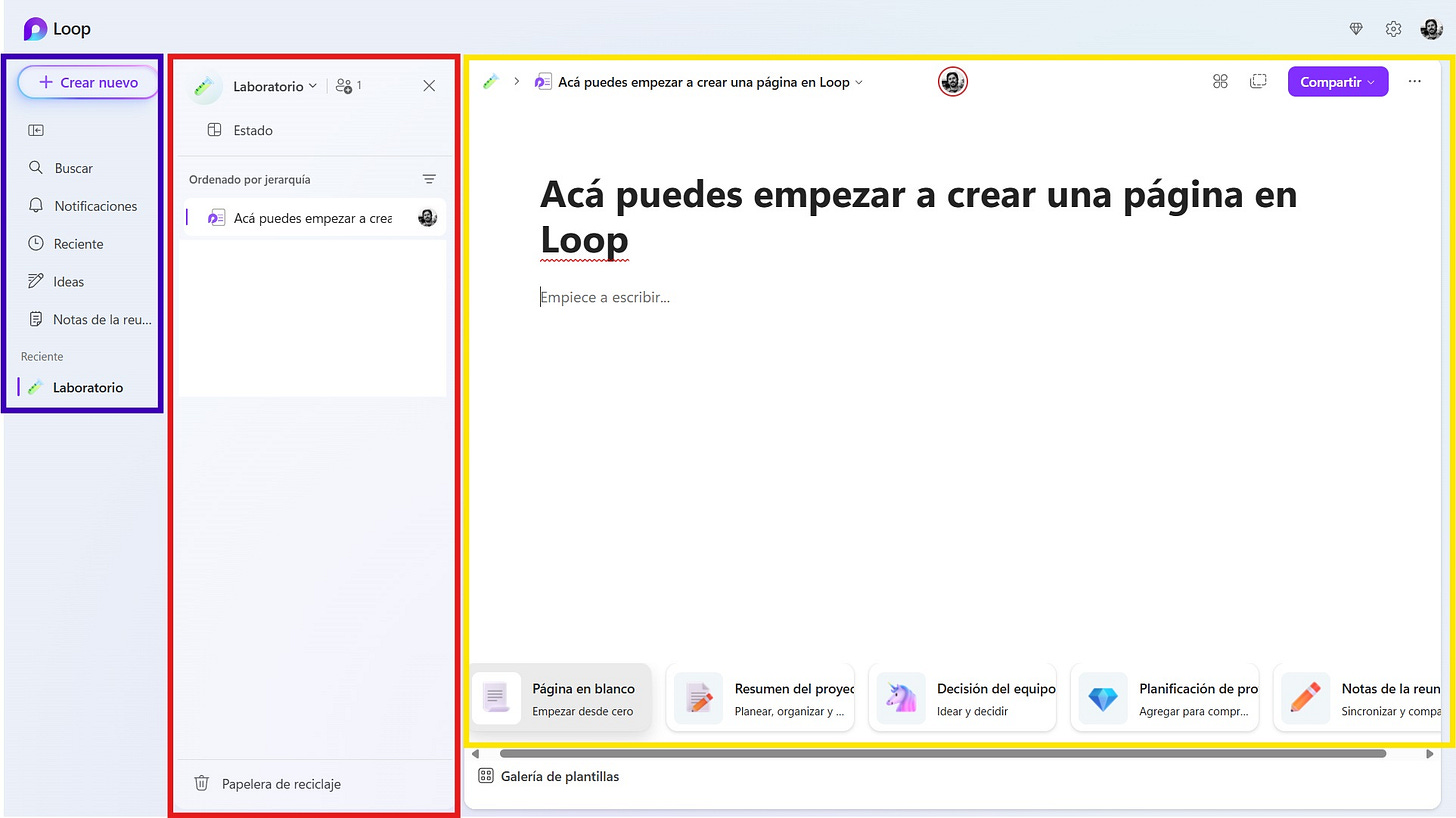Open Ideas in the sidebar
This screenshot has height=818, width=1456.
click(x=56, y=282)
